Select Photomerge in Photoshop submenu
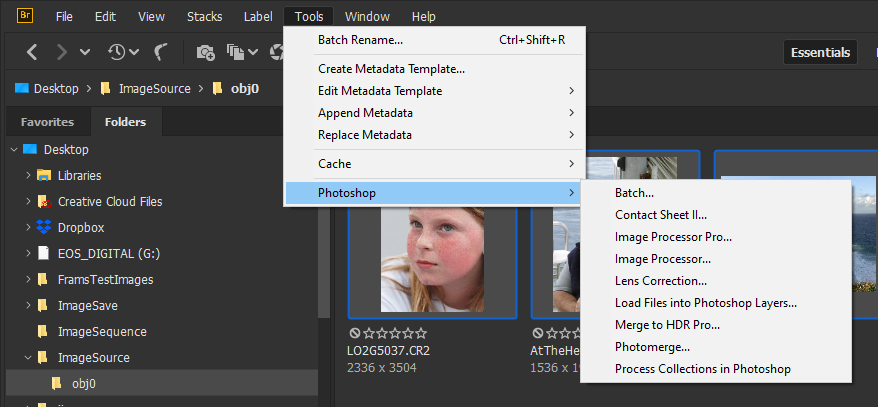 tap(652, 347)
